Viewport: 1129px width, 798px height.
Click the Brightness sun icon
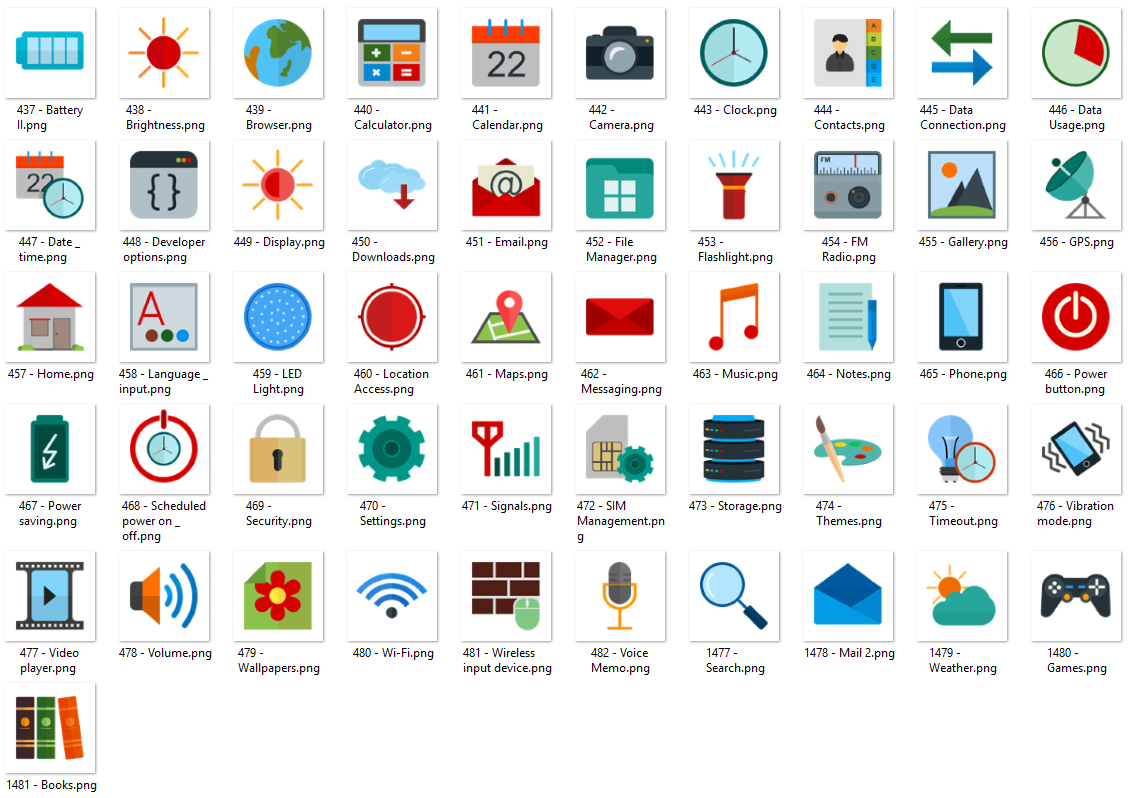[163, 52]
